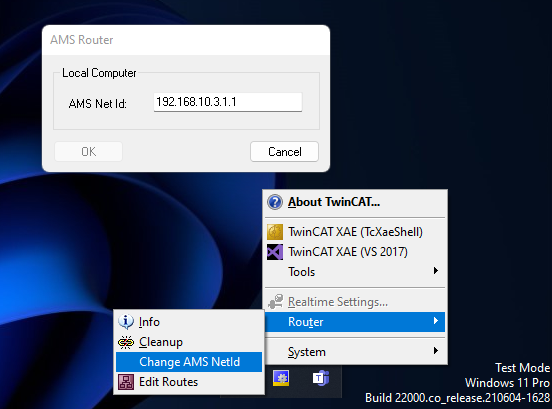This screenshot has width=552, height=409.
Task: Click the AMS Router title bar
Action: point(186,40)
